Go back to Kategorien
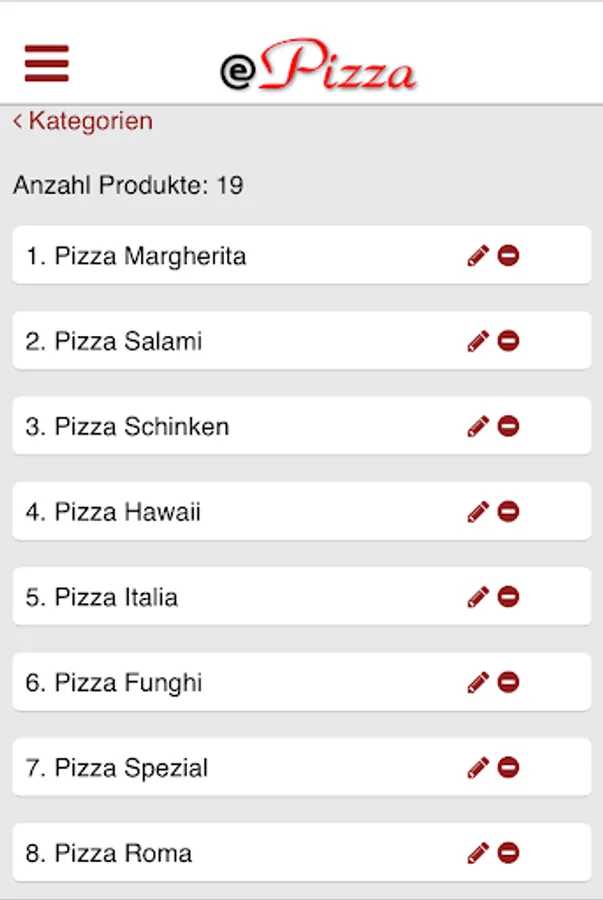This screenshot has height=900, width=603. [x=83, y=122]
